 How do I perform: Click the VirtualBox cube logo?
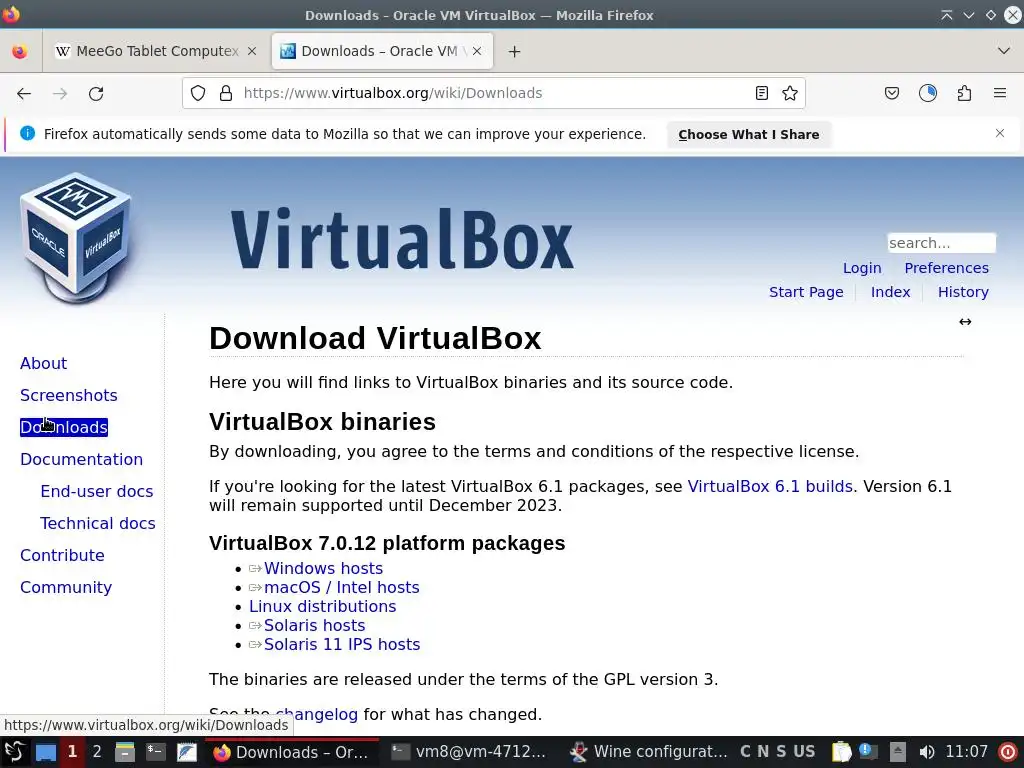76,238
